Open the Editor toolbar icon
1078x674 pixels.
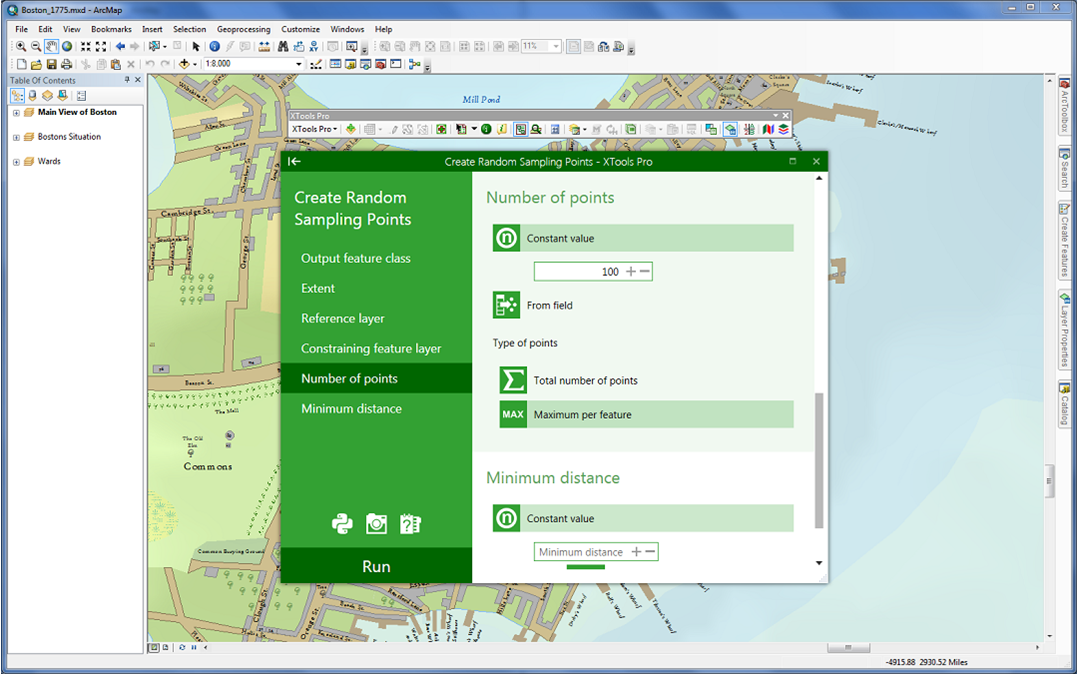[x=316, y=64]
